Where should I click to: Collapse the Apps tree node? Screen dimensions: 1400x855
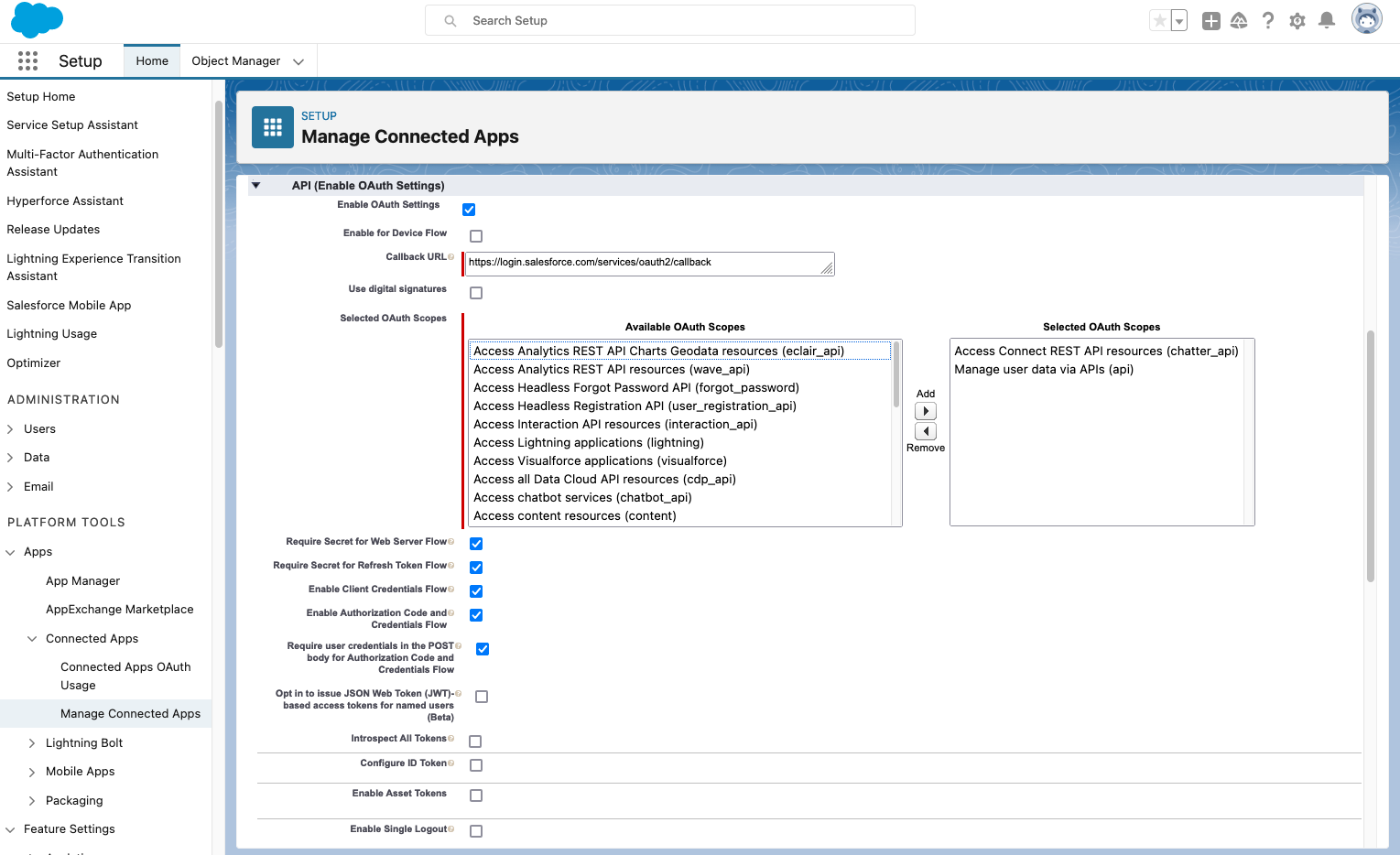(x=10, y=552)
